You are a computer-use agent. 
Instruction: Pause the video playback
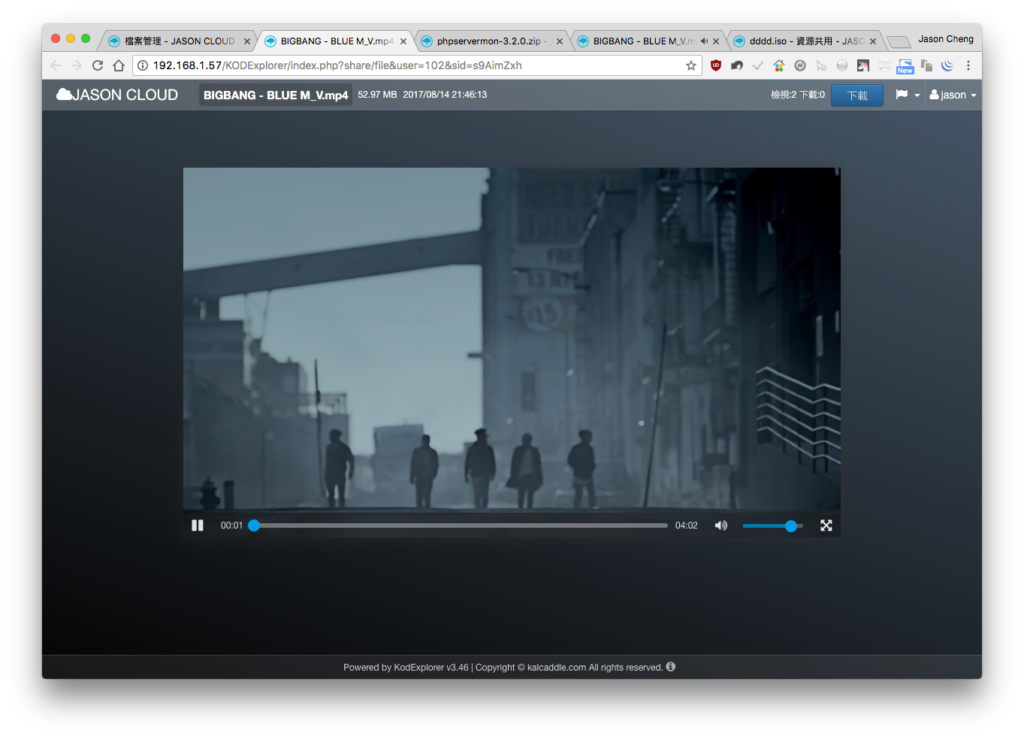pos(197,526)
